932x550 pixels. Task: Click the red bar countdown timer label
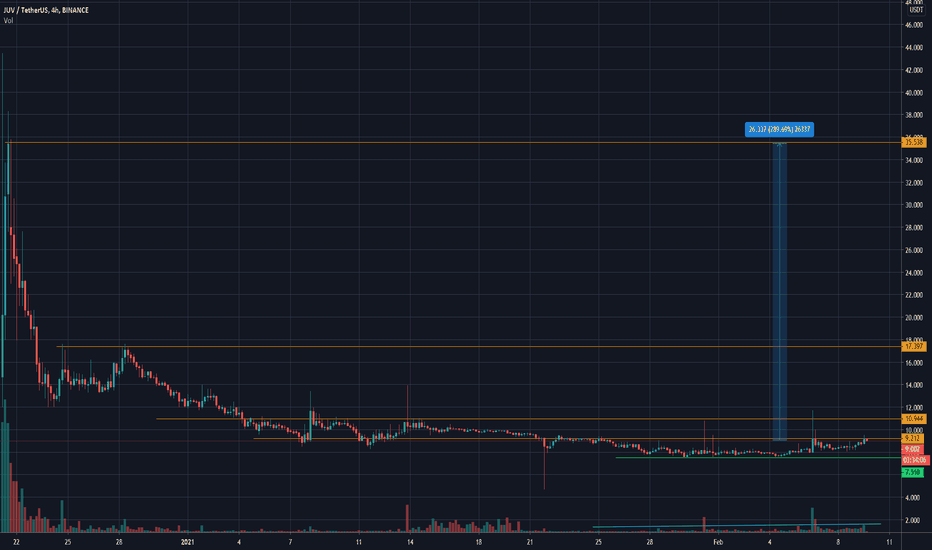point(915,460)
